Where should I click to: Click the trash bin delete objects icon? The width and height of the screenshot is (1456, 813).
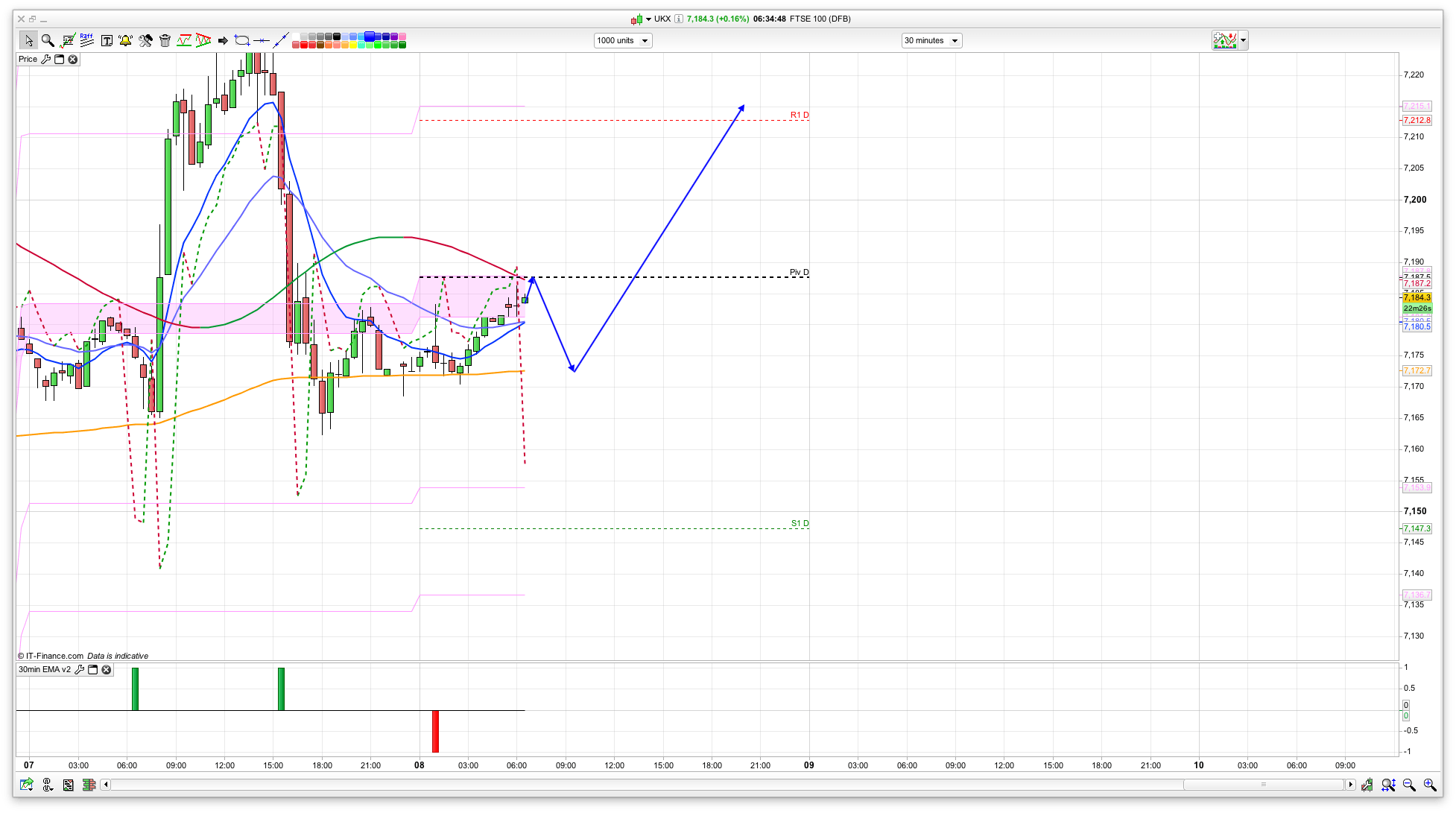165,40
